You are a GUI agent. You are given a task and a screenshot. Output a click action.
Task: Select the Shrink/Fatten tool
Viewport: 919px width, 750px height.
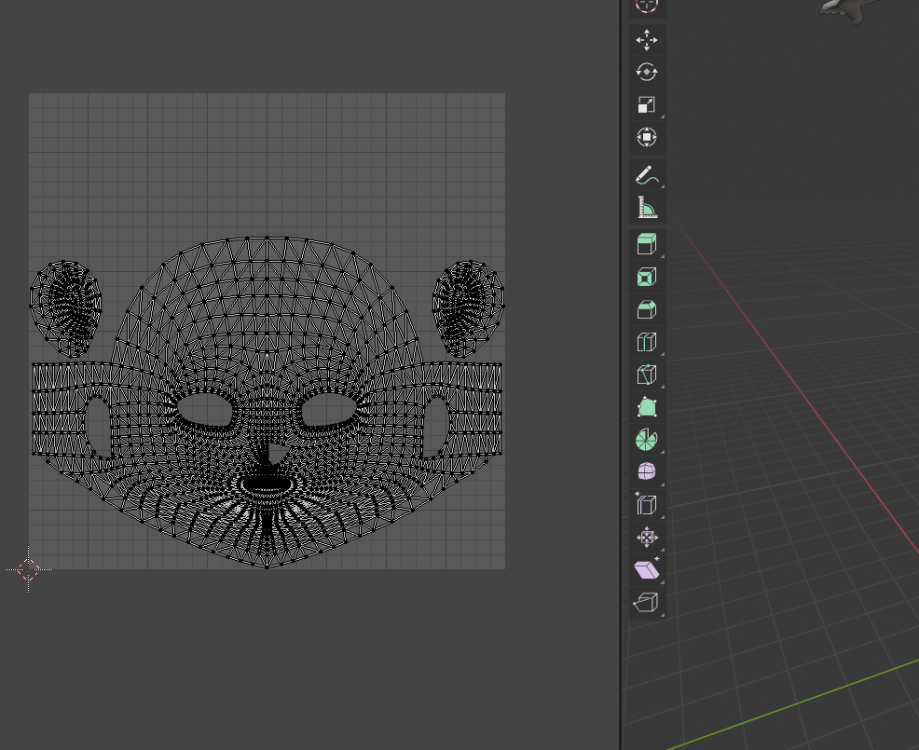tap(647, 537)
